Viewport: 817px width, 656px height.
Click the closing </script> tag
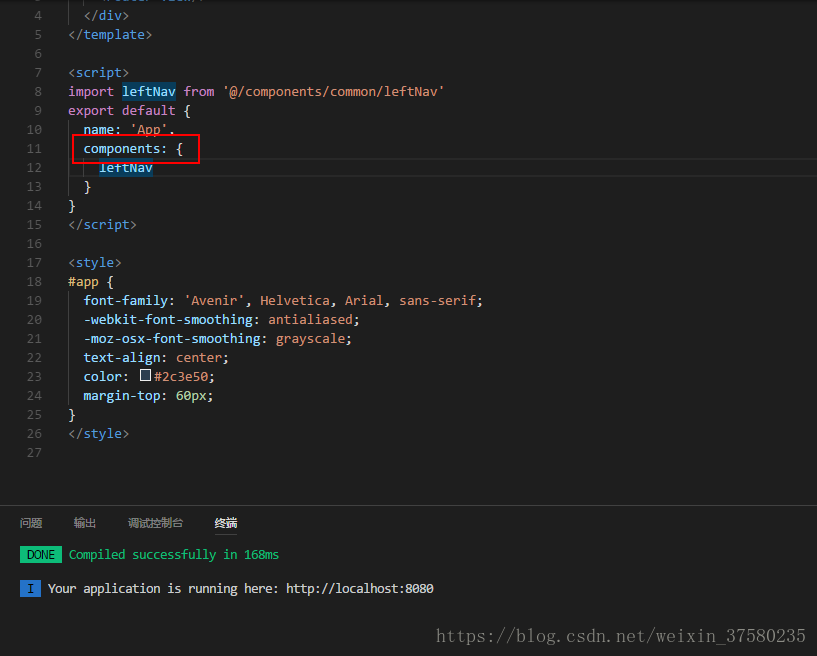coord(102,225)
